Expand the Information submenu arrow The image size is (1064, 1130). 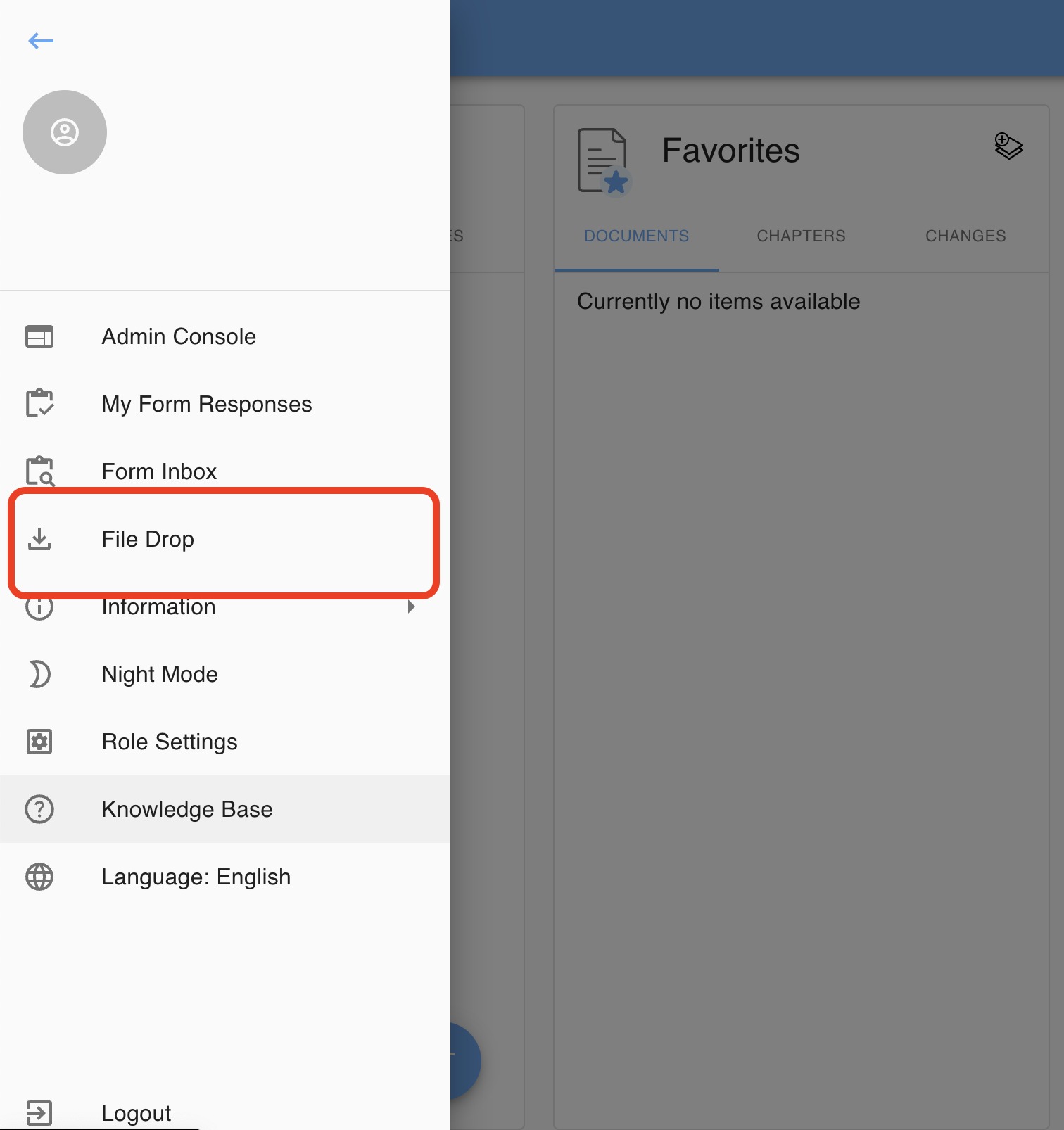pyautogui.click(x=412, y=607)
